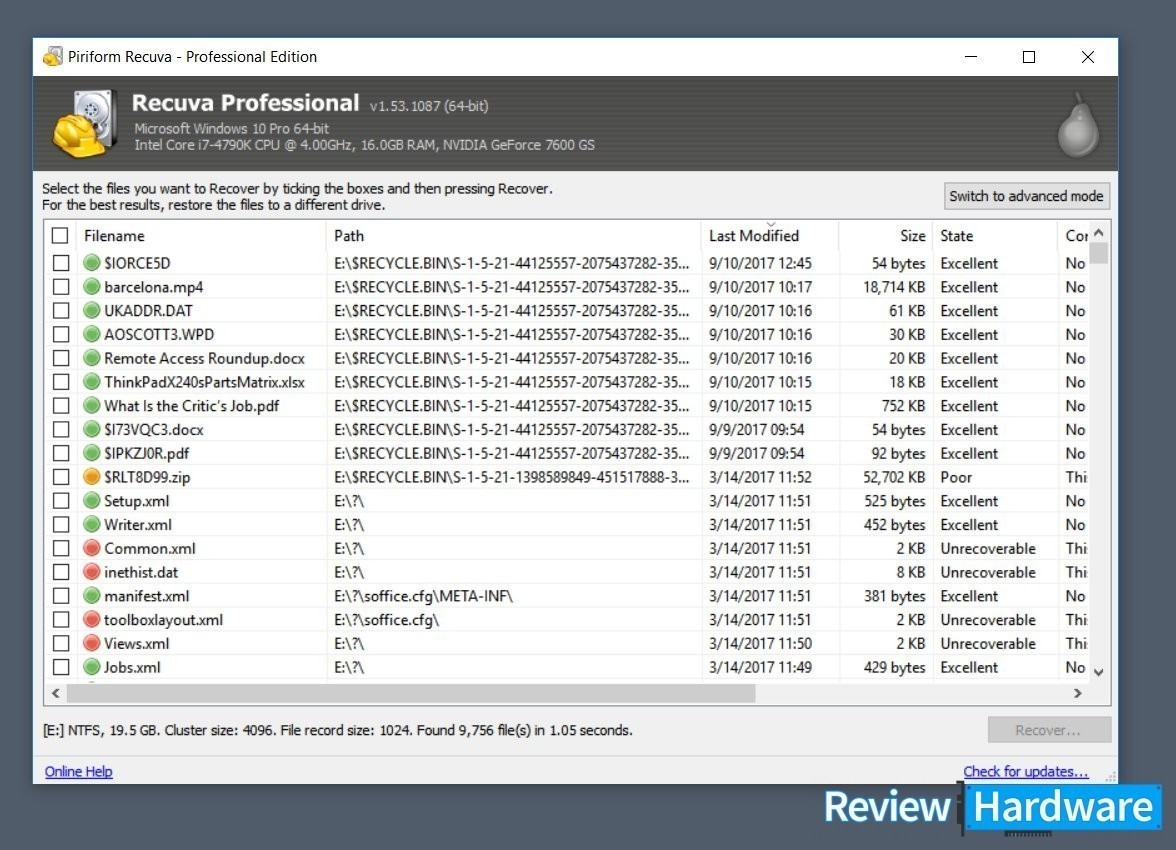Select the 18,714 KB size cell

click(894, 287)
